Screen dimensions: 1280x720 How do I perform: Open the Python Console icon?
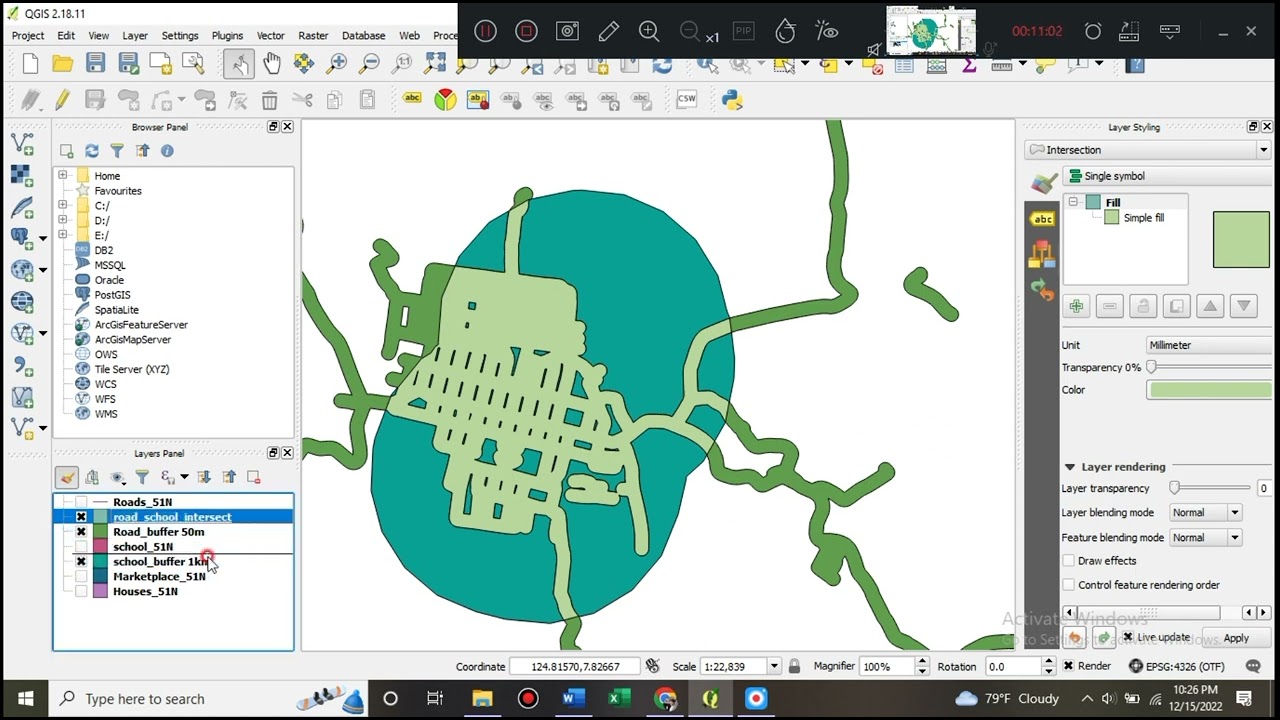point(732,99)
